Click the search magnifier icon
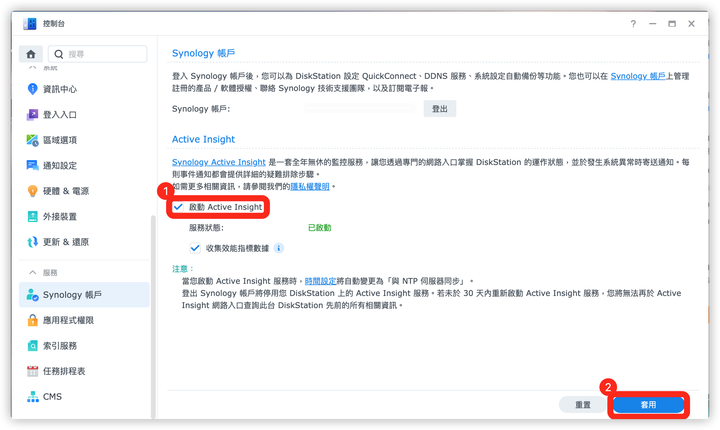The width and height of the screenshot is (720, 430). click(x=59, y=54)
